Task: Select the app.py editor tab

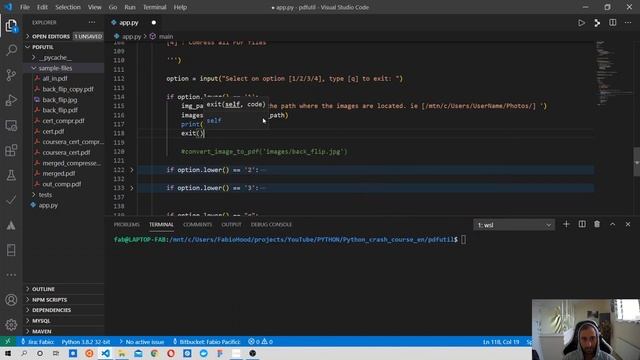Action: [x=129, y=23]
